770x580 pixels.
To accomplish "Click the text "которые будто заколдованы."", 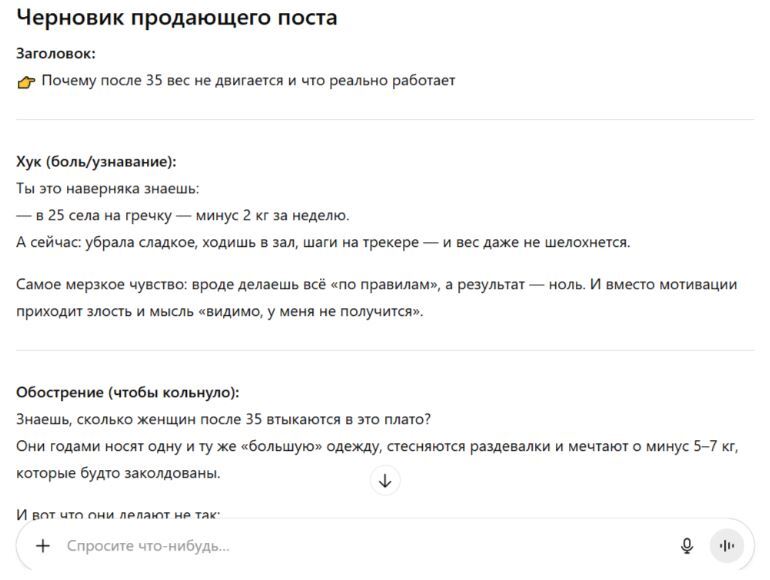I will (x=118, y=473).
